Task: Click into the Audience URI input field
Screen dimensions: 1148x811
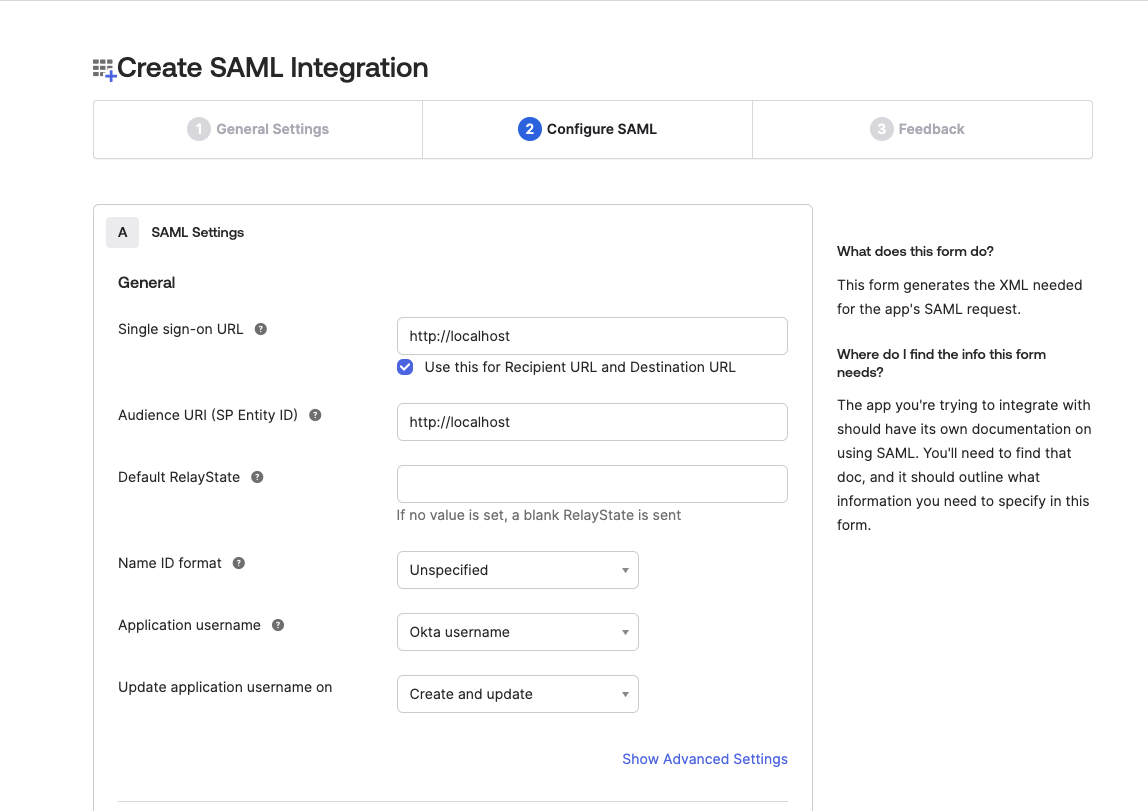Action: tap(591, 422)
